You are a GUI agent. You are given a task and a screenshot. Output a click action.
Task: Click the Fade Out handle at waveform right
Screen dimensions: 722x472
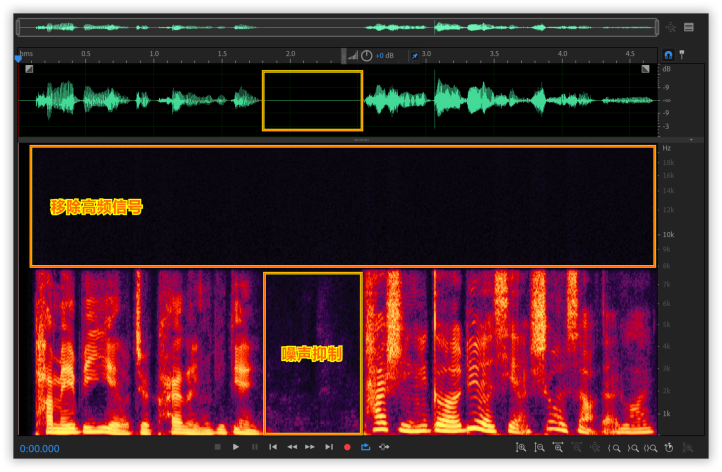point(646,69)
